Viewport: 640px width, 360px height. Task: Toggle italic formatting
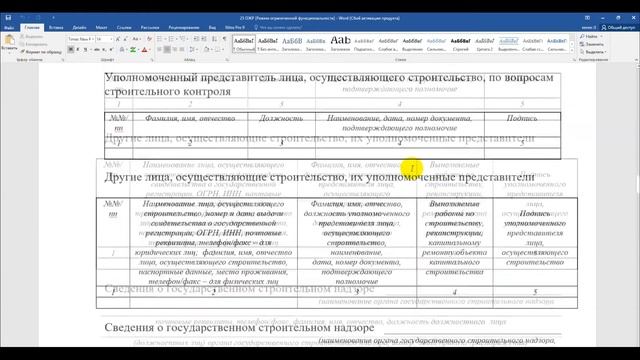(x=78, y=49)
